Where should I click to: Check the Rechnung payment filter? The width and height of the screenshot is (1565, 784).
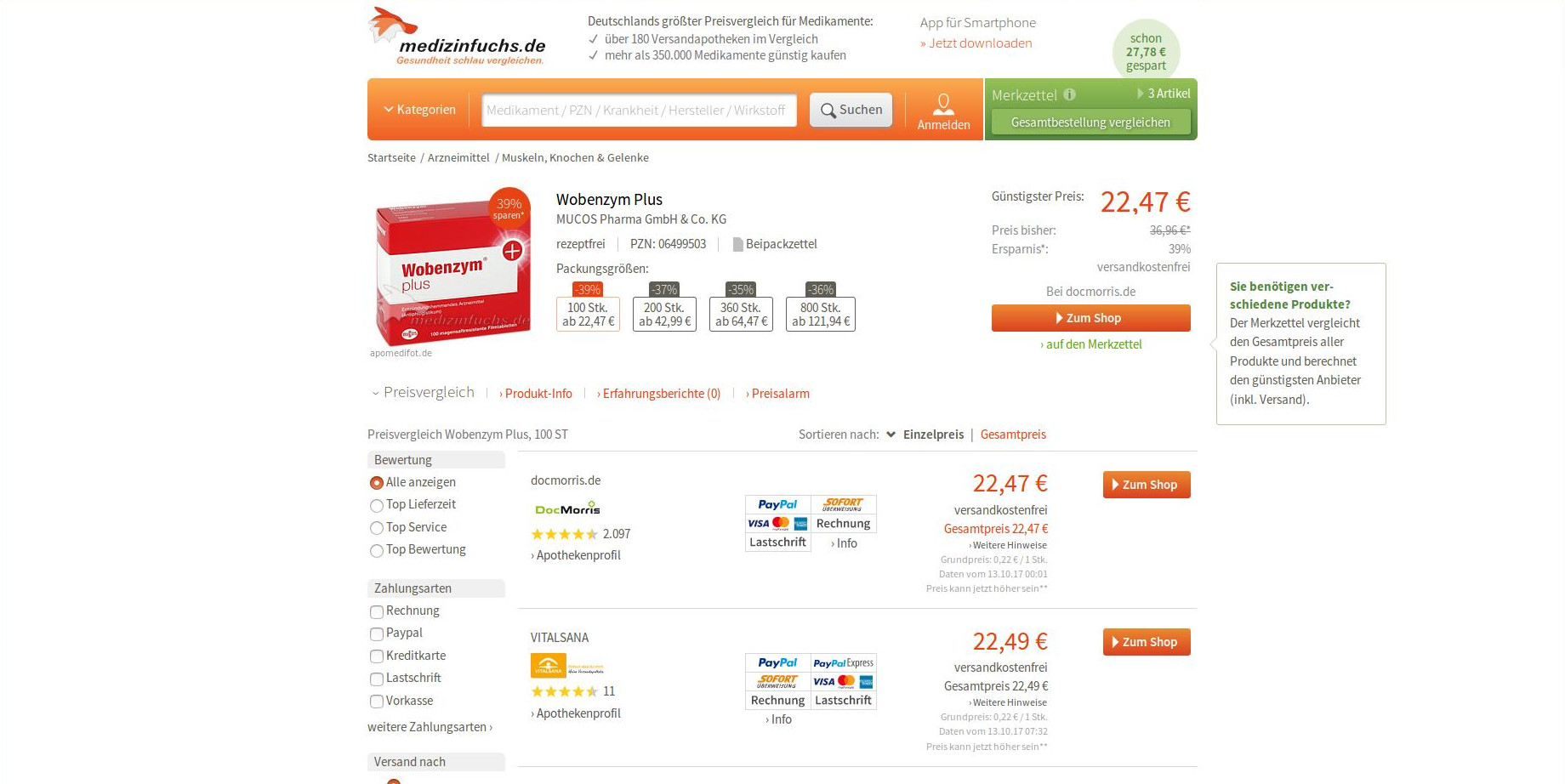point(377,612)
